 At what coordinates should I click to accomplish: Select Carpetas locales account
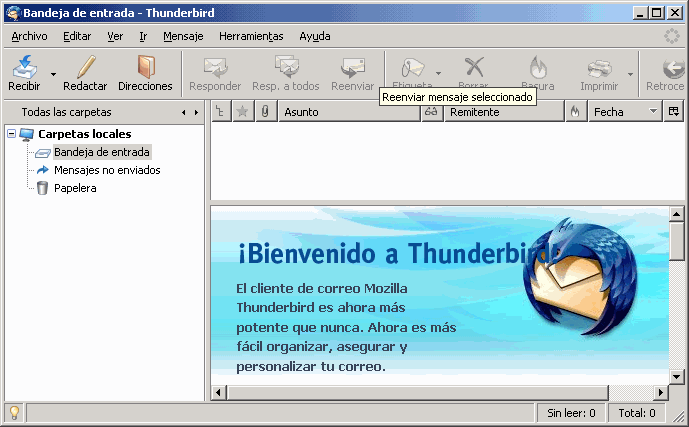coord(85,134)
